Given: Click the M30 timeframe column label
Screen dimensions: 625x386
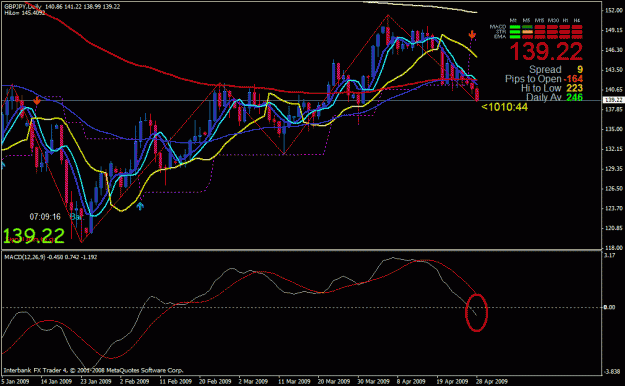Looking at the screenshot, I should [x=553, y=20].
